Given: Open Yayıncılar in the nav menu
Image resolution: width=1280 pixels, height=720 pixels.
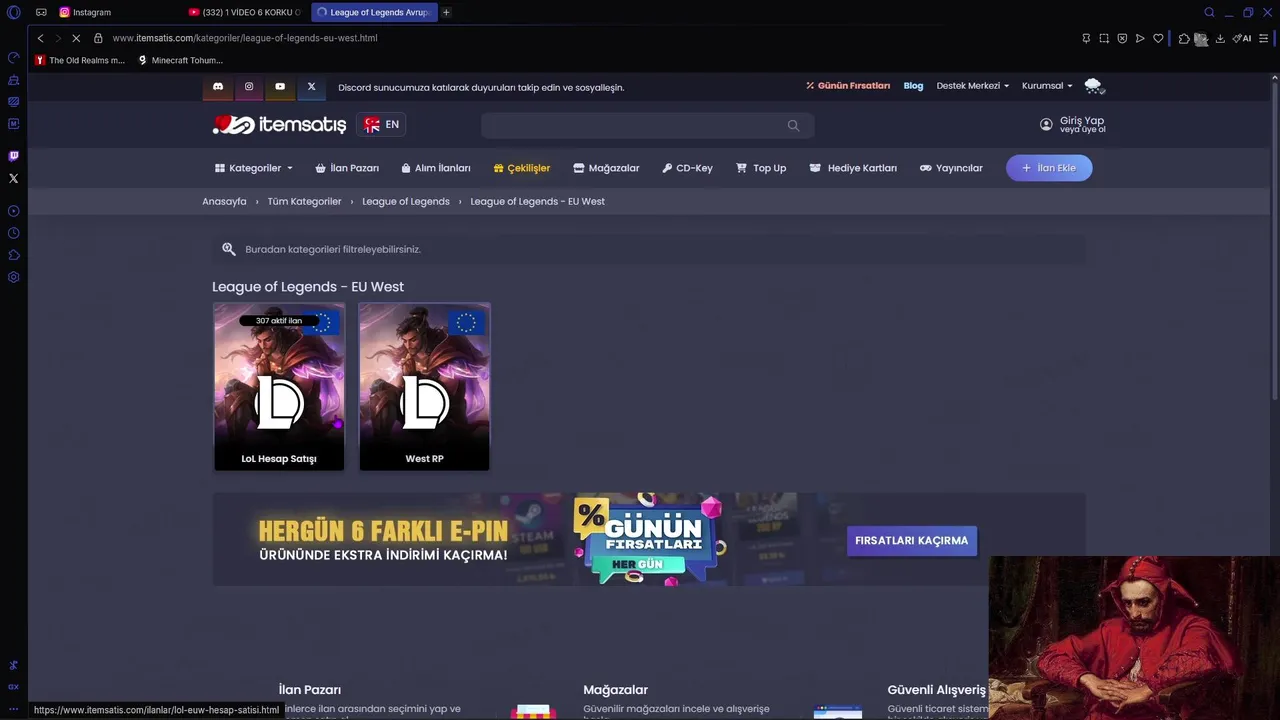Looking at the screenshot, I should pos(951,168).
